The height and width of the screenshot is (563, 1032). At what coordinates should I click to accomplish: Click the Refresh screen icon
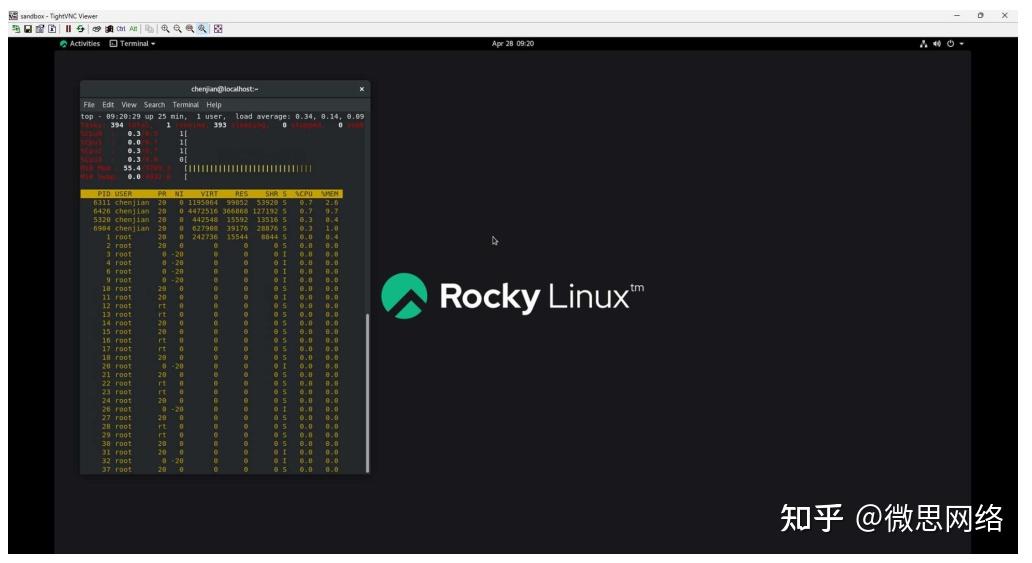point(80,29)
